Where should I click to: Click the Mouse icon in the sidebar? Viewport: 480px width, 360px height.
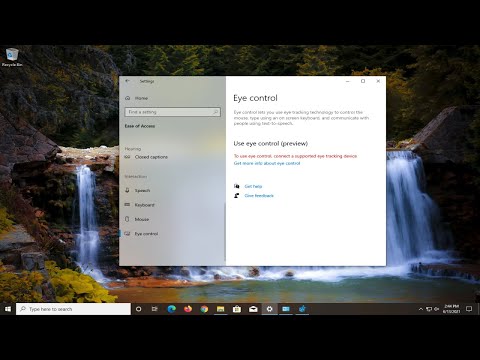[x=127, y=219]
